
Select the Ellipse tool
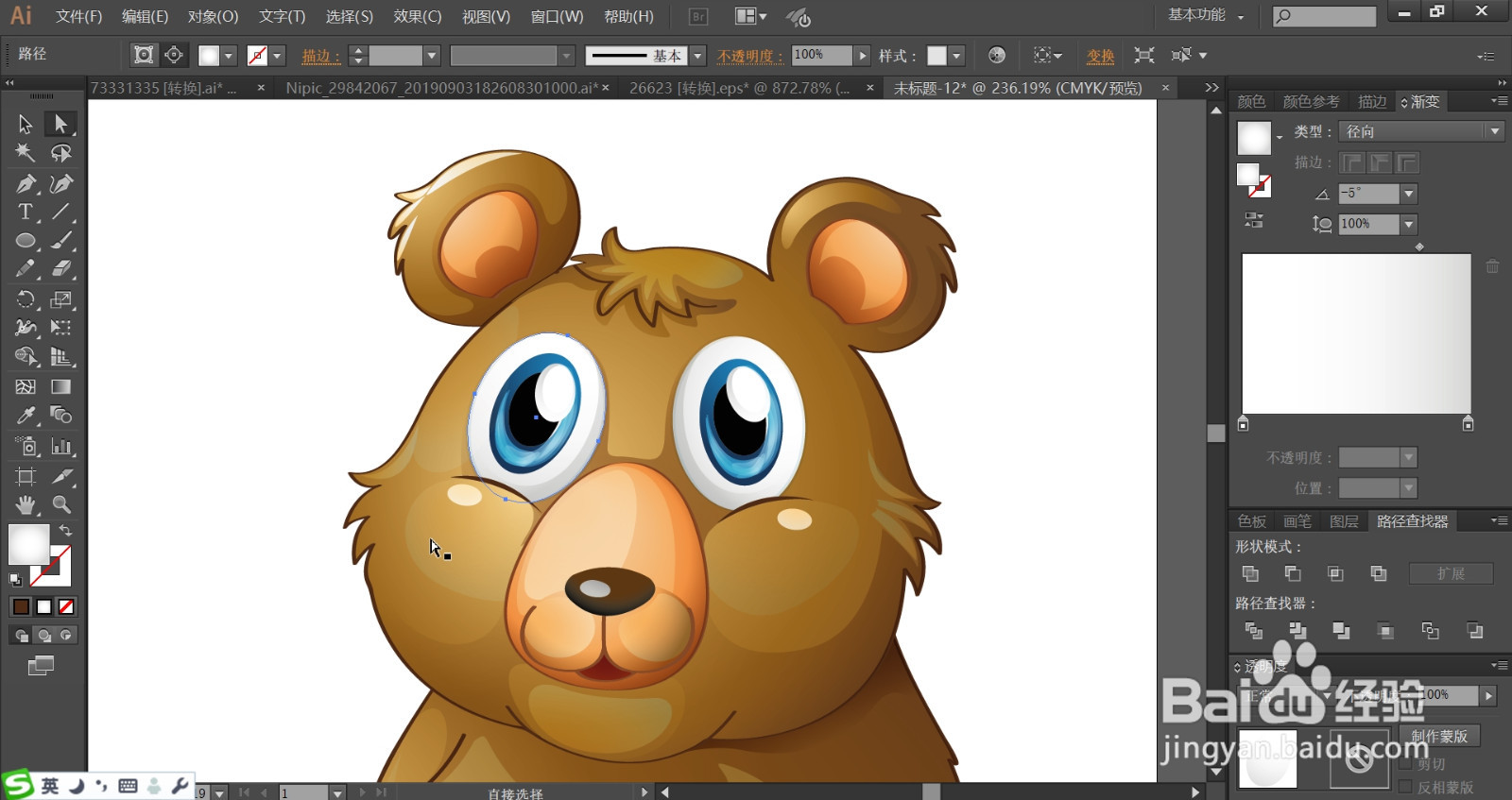click(26, 241)
